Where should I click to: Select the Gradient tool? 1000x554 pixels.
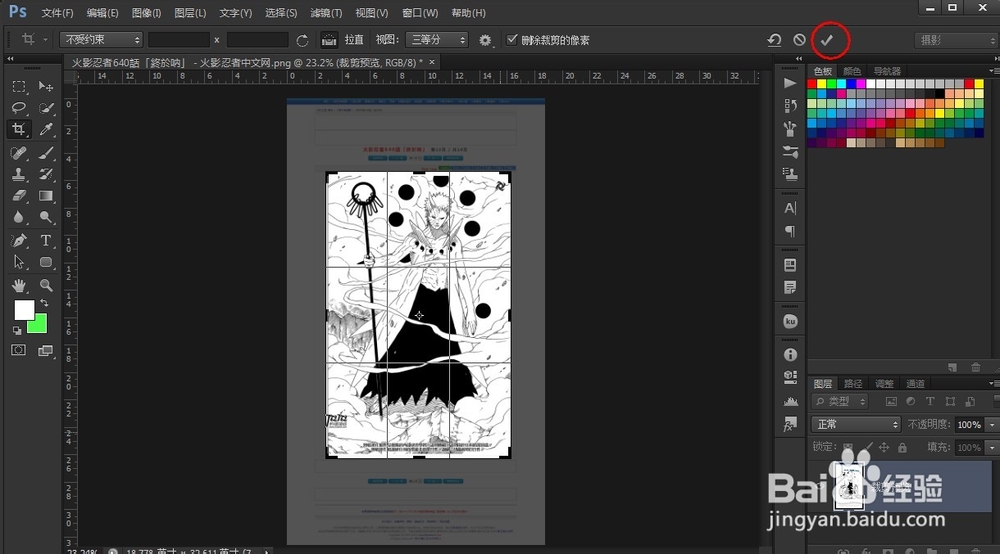click(45, 196)
